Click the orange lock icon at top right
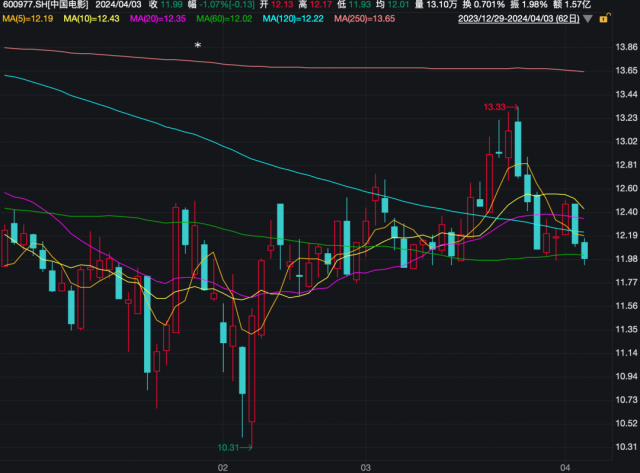This screenshot has height=473, width=640. (604, 18)
